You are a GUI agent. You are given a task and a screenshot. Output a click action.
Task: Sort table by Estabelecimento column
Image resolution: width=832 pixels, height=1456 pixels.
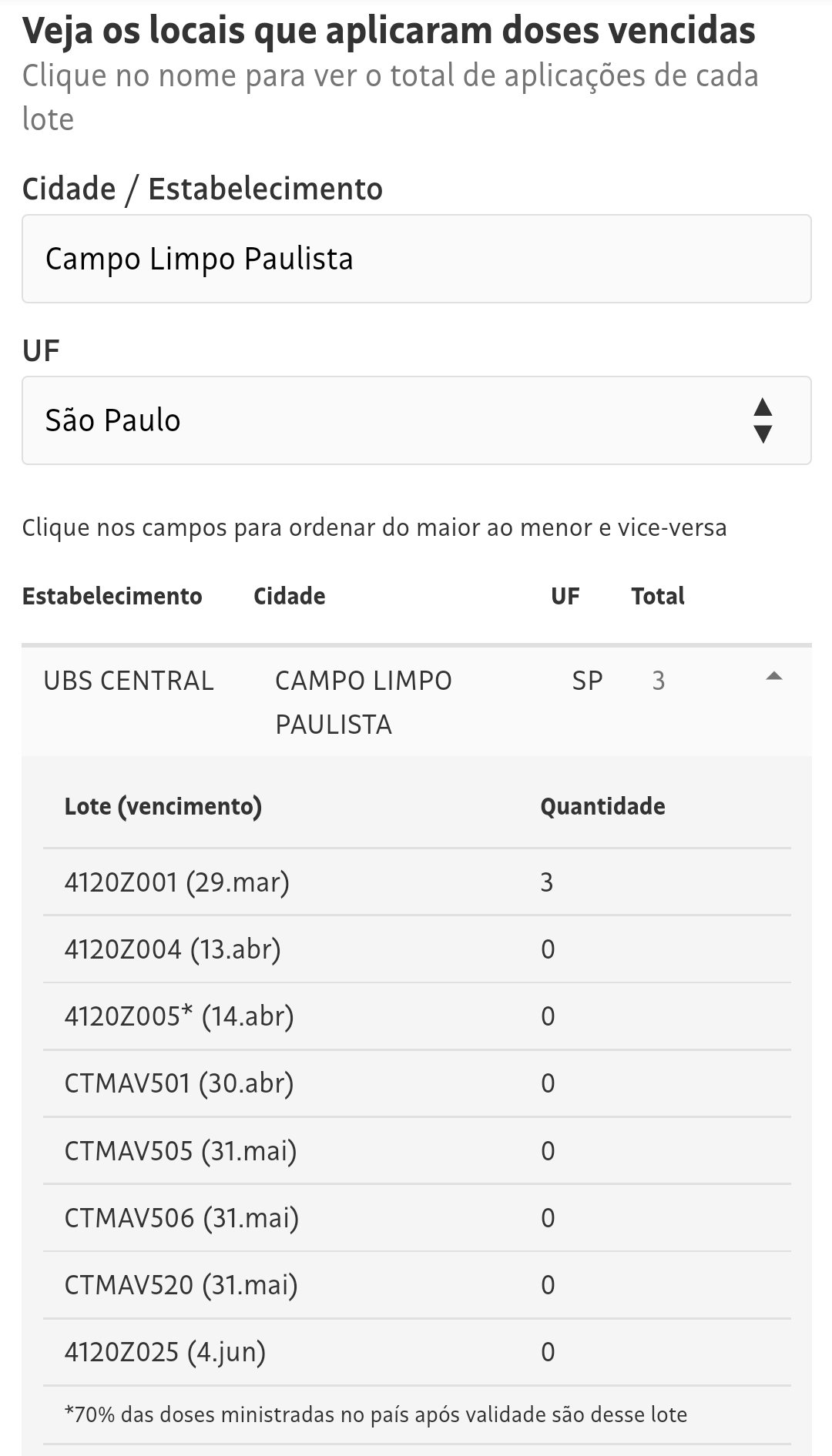point(112,596)
